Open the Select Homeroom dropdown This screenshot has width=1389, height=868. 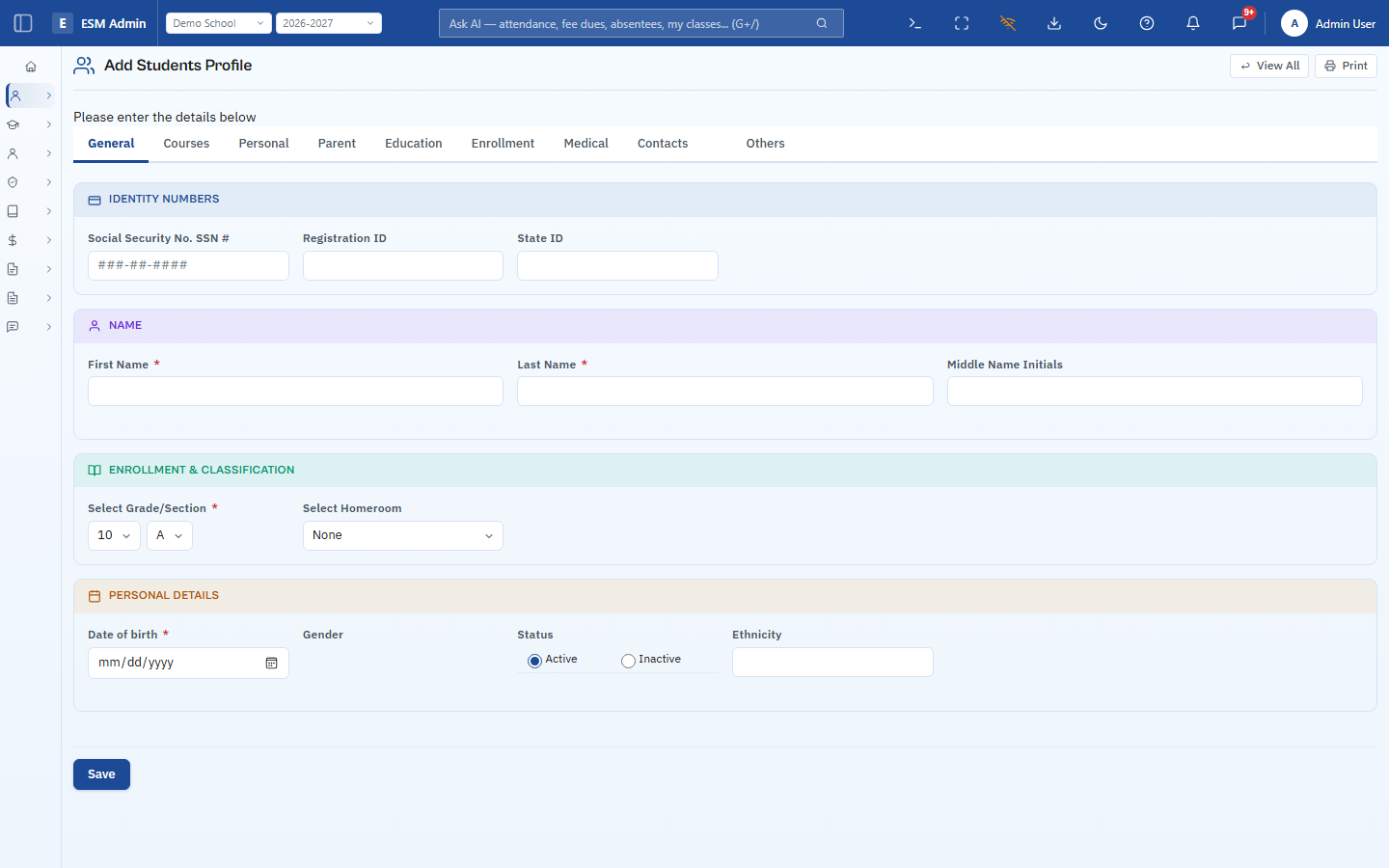[403, 535]
